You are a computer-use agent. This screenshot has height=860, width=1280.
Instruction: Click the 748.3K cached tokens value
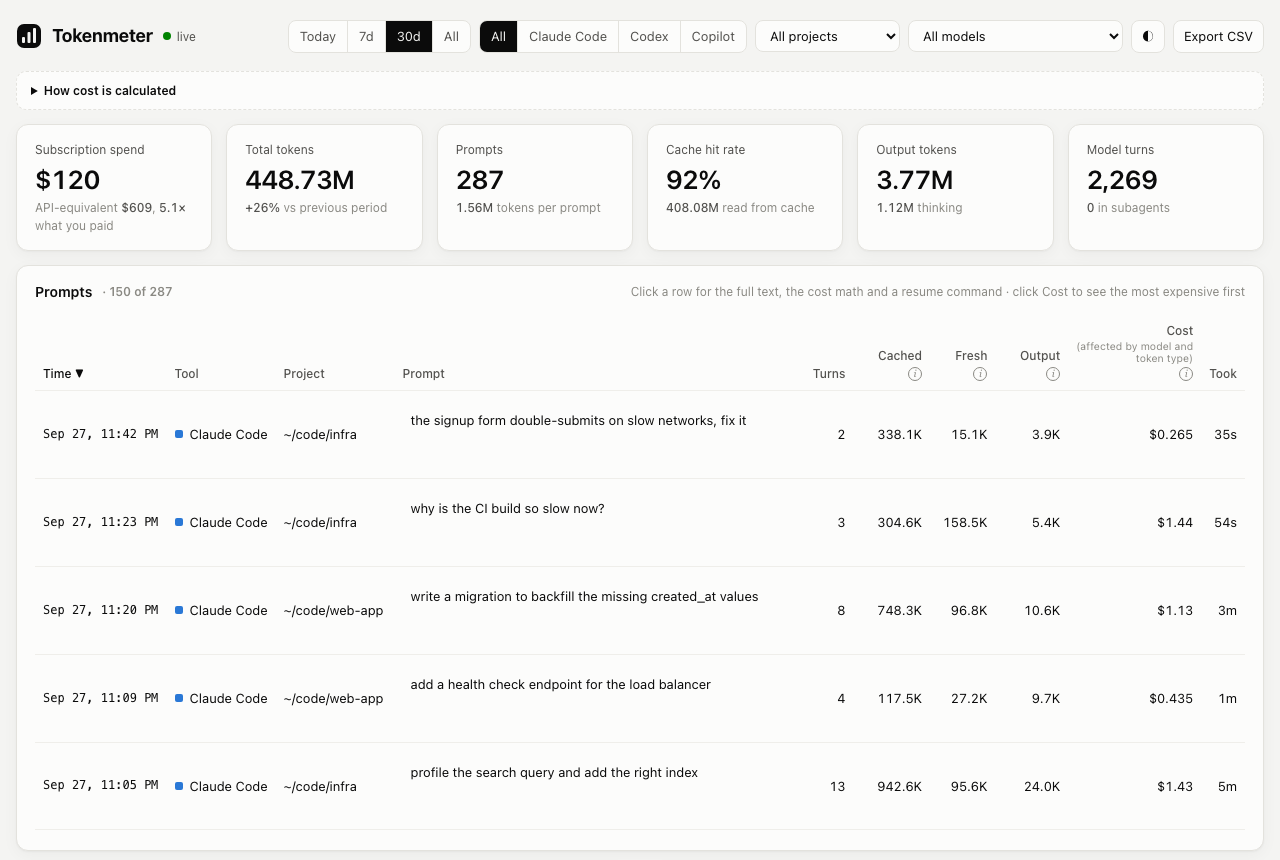point(900,611)
